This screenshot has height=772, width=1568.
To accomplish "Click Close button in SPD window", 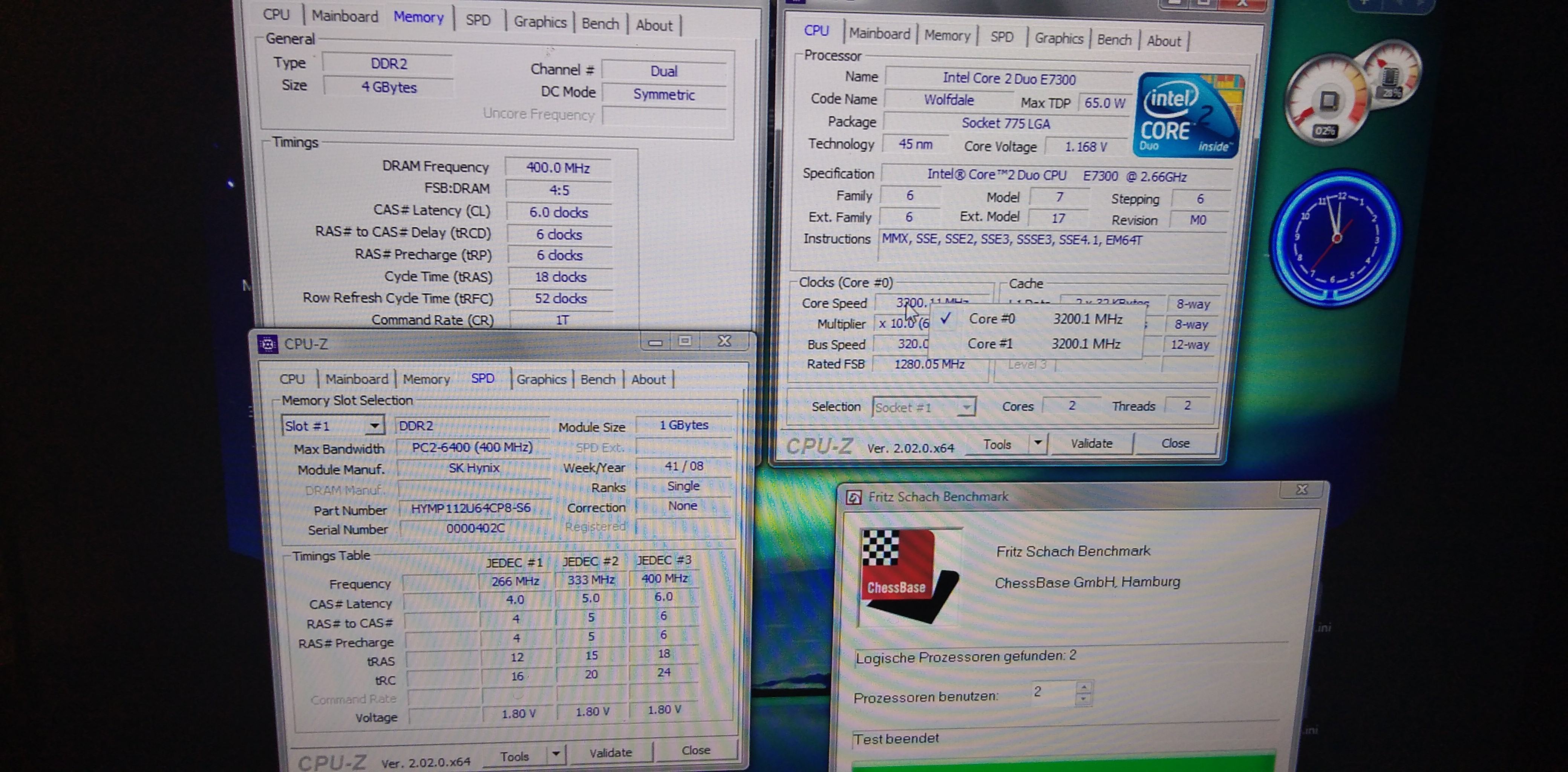I will coord(696,751).
